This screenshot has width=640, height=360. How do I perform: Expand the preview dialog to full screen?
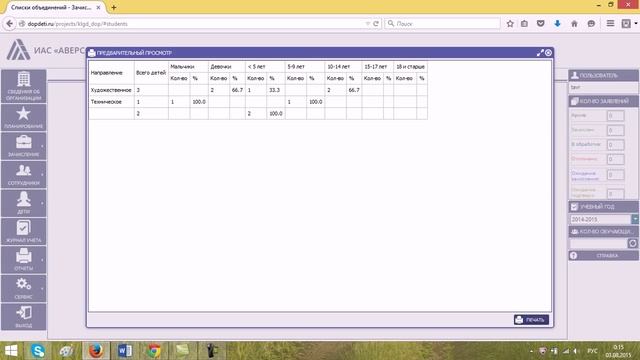(x=540, y=53)
